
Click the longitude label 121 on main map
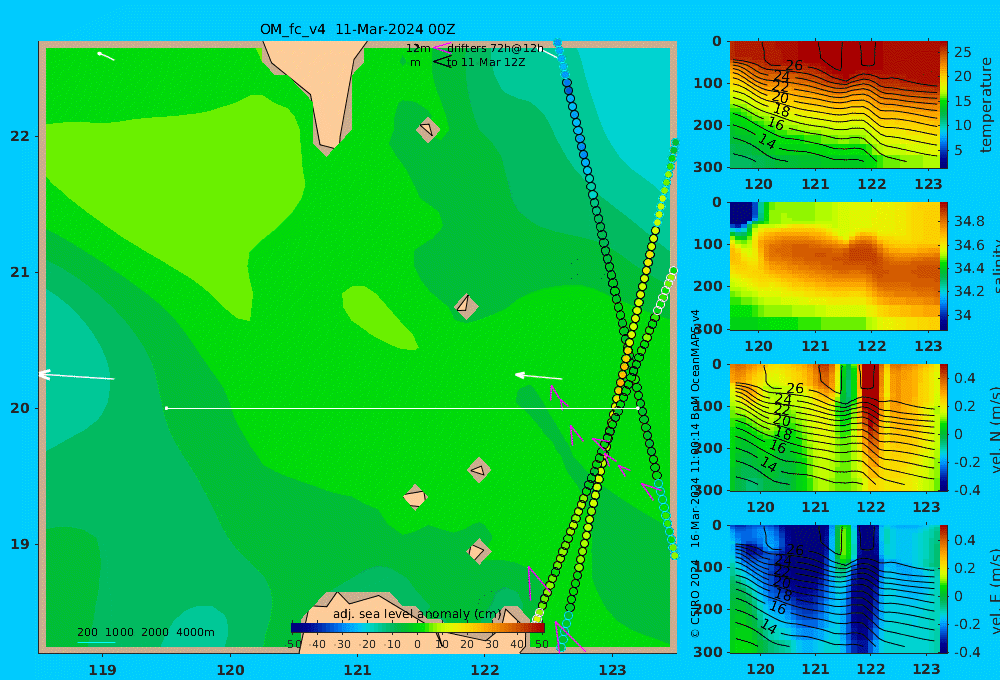tap(358, 670)
